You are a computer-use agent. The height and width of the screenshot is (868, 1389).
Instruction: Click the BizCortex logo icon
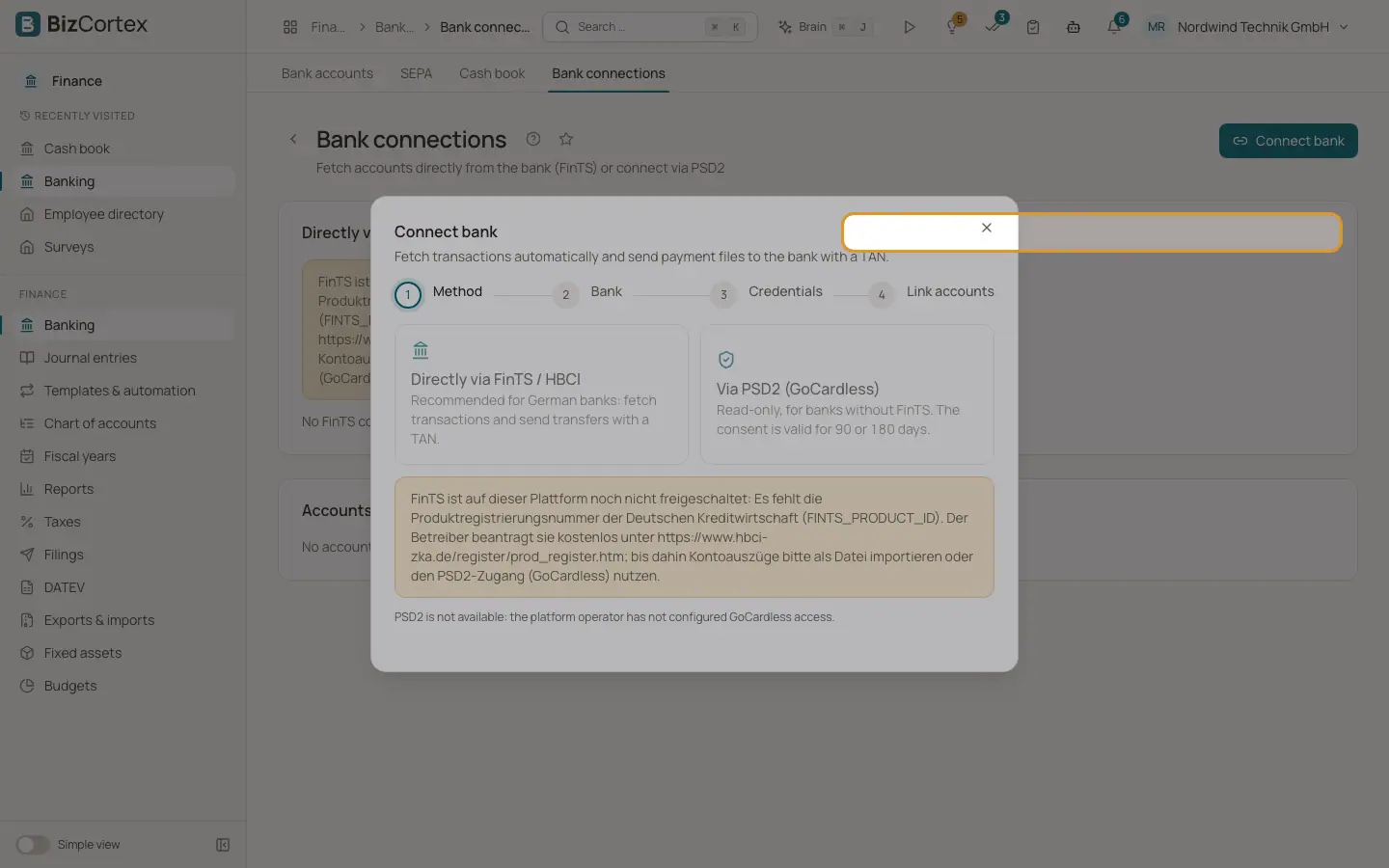(28, 24)
